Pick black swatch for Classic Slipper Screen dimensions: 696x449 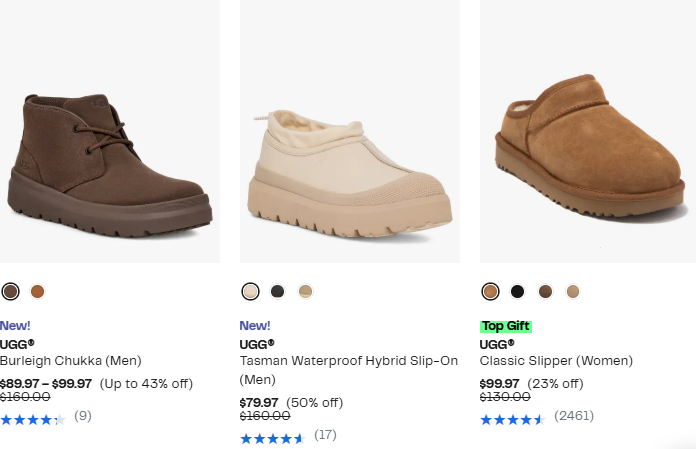(x=518, y=291)
